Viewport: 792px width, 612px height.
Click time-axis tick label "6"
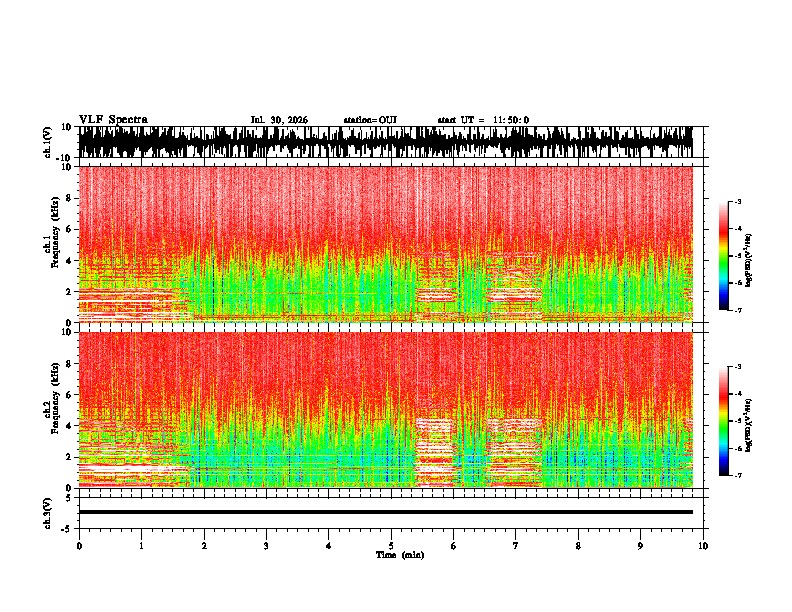coord(454,546)
